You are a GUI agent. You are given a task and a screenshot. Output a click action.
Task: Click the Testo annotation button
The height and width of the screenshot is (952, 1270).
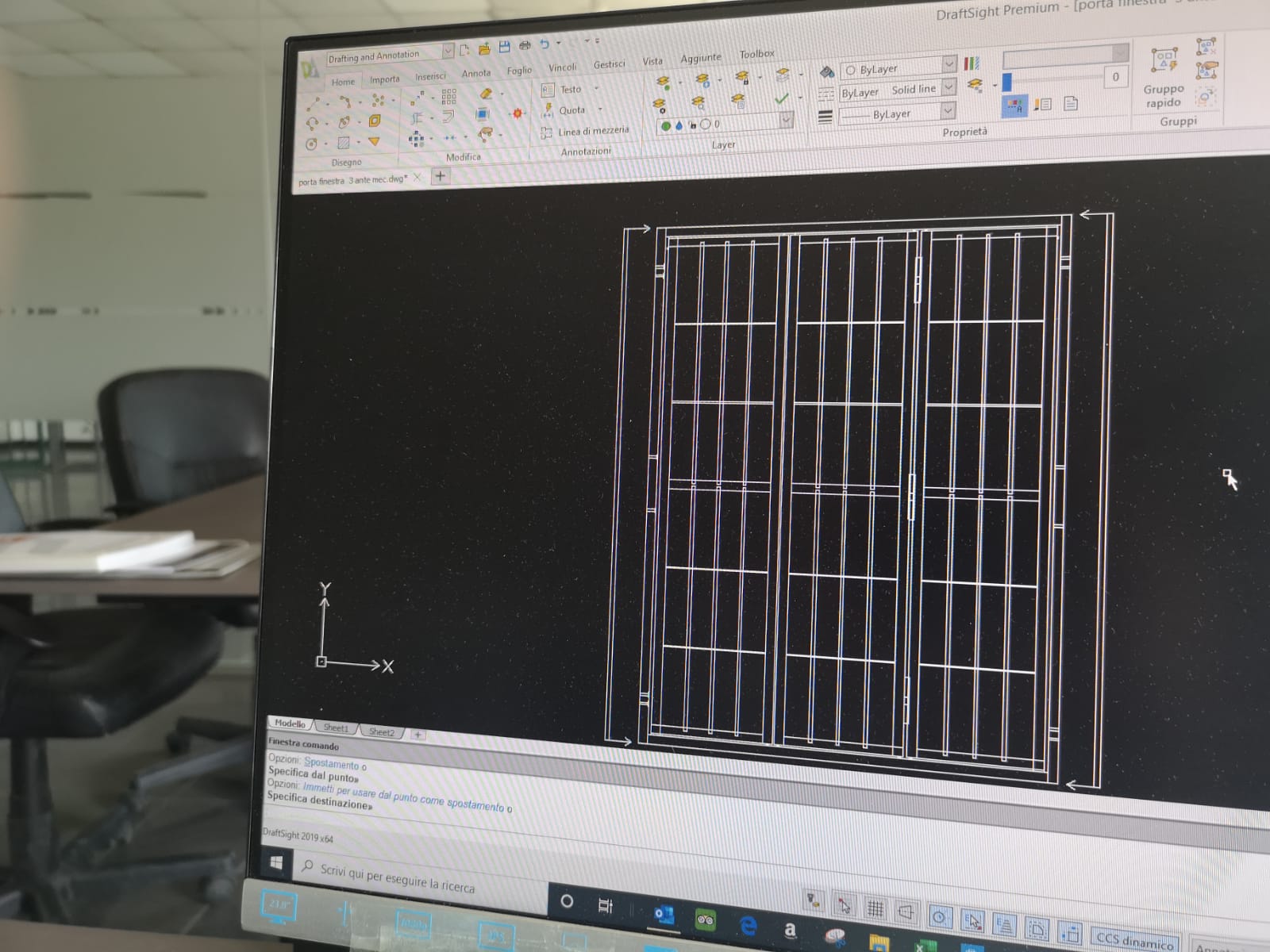click(x=562, y=90)
